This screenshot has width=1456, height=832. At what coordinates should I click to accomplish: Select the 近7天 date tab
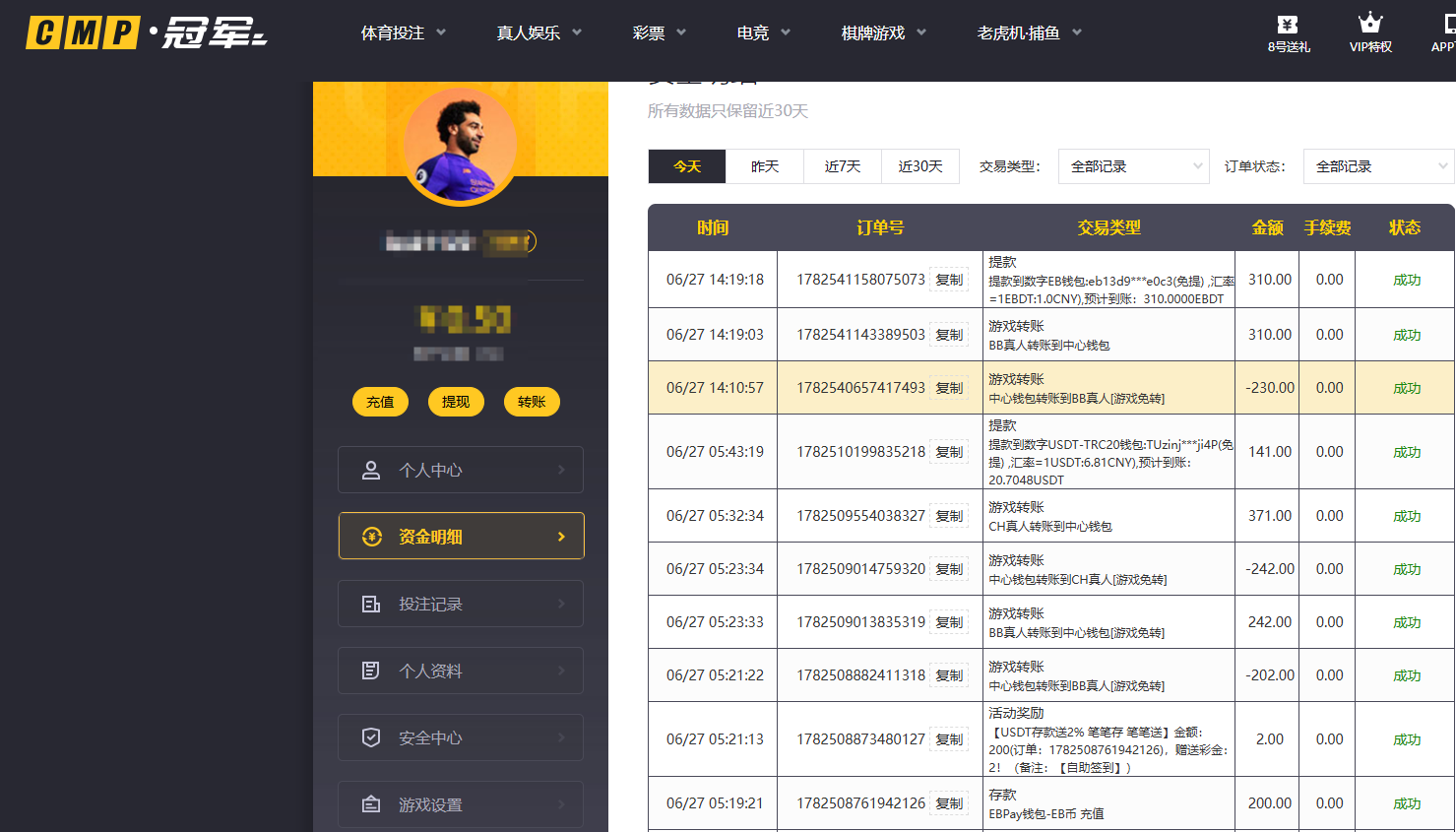click(843, 166)
